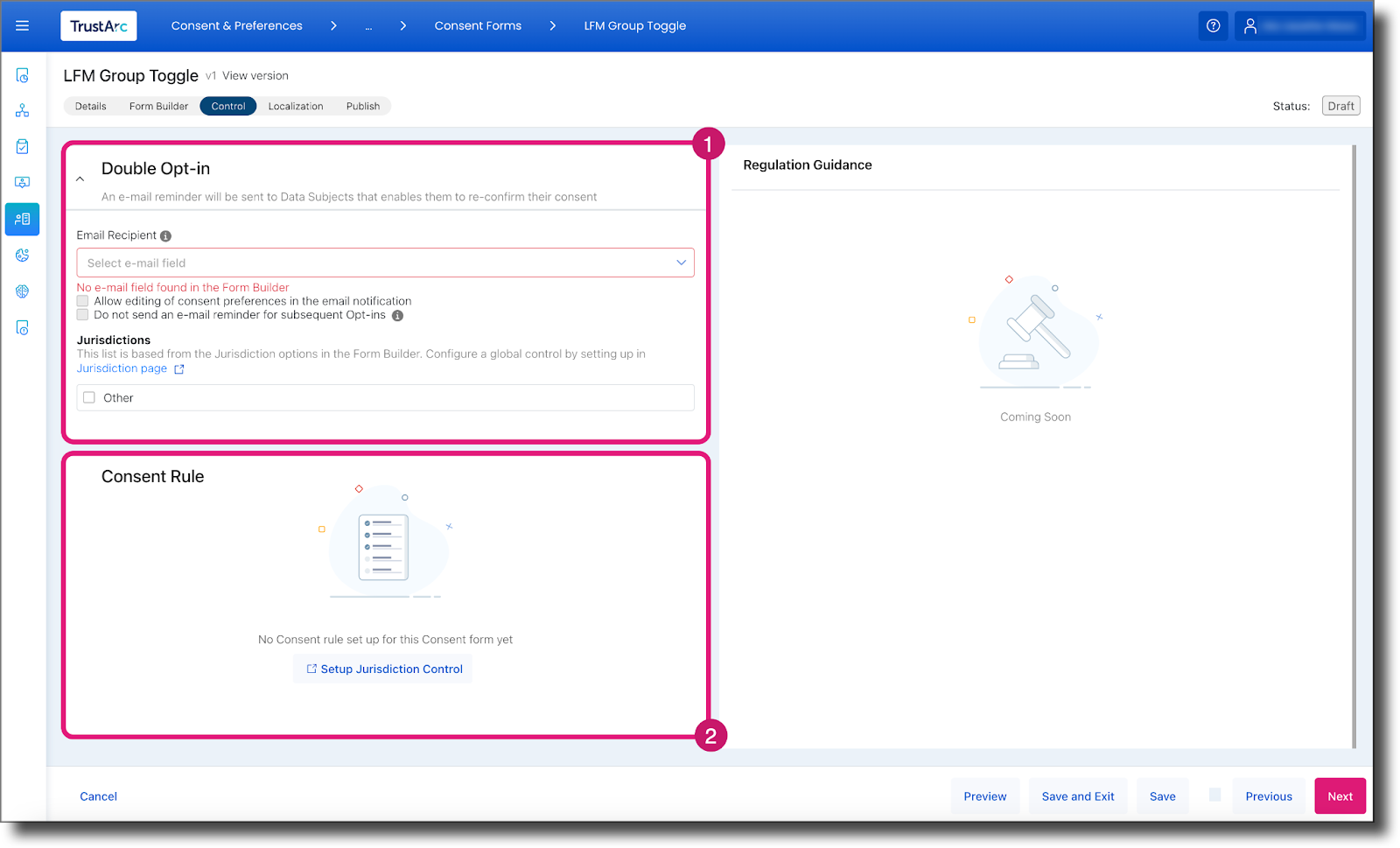Click the Setup Jurisdiction Control button
1400x848 pixels.
pyautogui.click(x=382, y=669)
